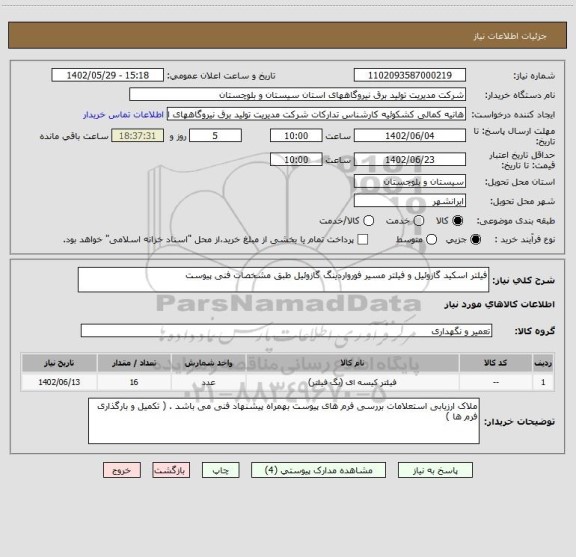Click the buyer organization name field
The width and height of the screenshot is (576, 557).
[298, 94]
